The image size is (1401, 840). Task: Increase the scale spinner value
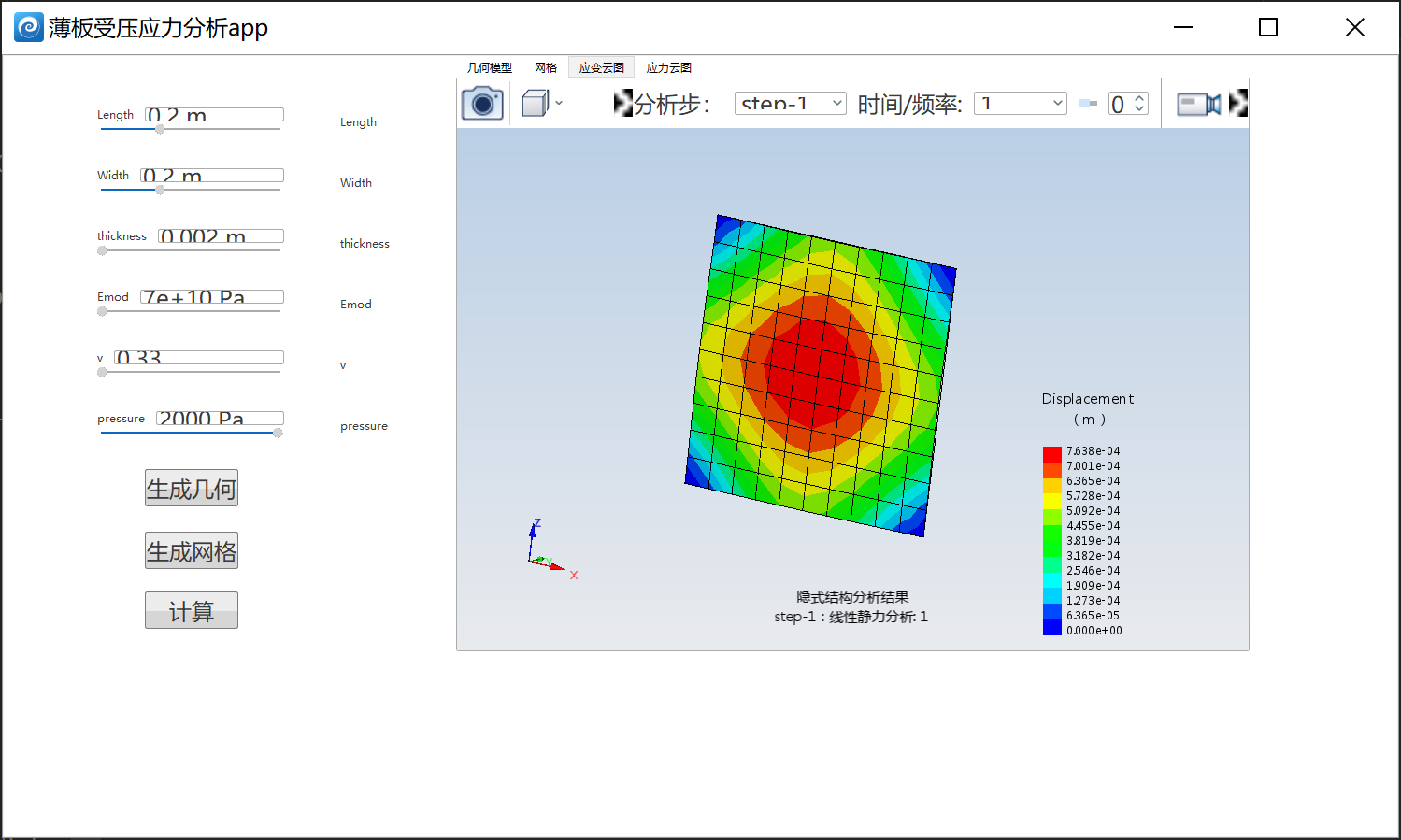(x=1139, y=98)
